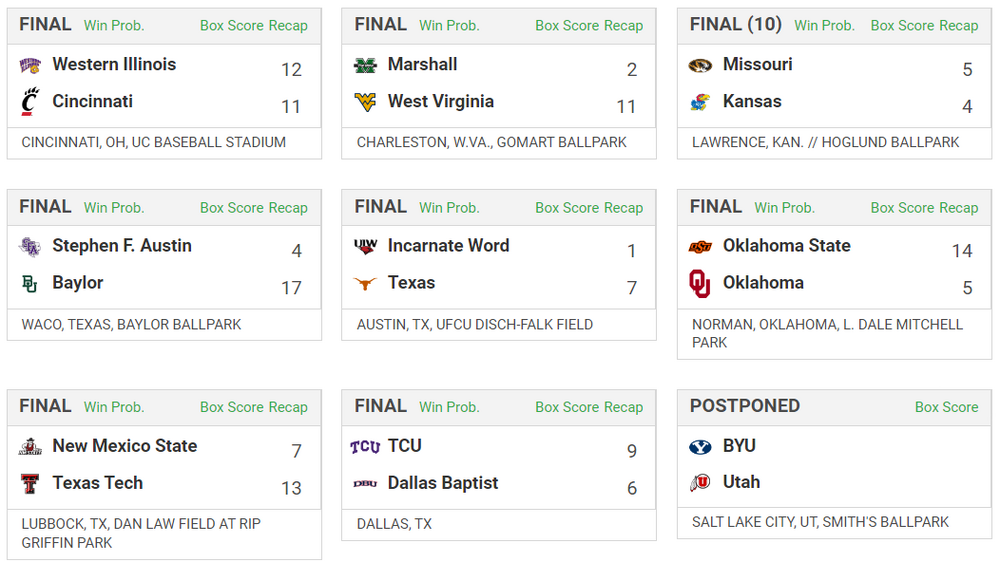Click the Oklahoma State team name

coord(786,246)
